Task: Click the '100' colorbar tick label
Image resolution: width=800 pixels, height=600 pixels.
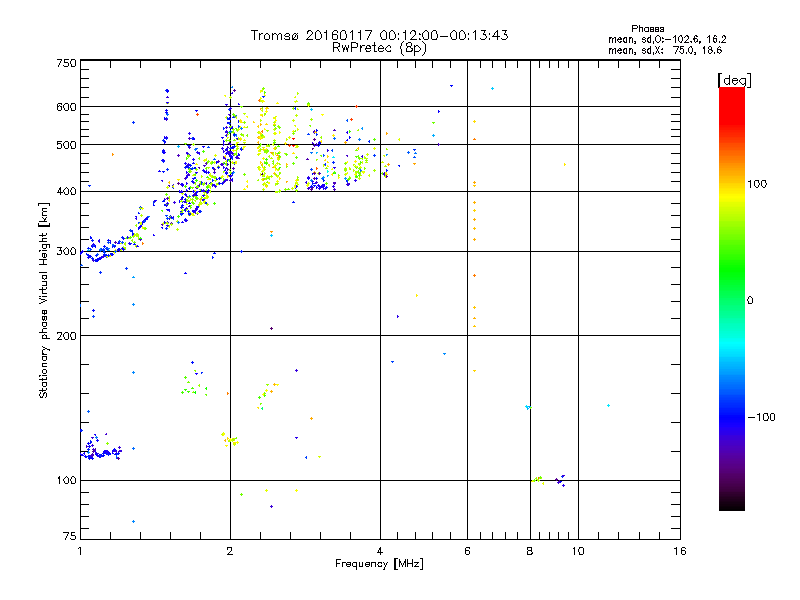Action: 757,184
